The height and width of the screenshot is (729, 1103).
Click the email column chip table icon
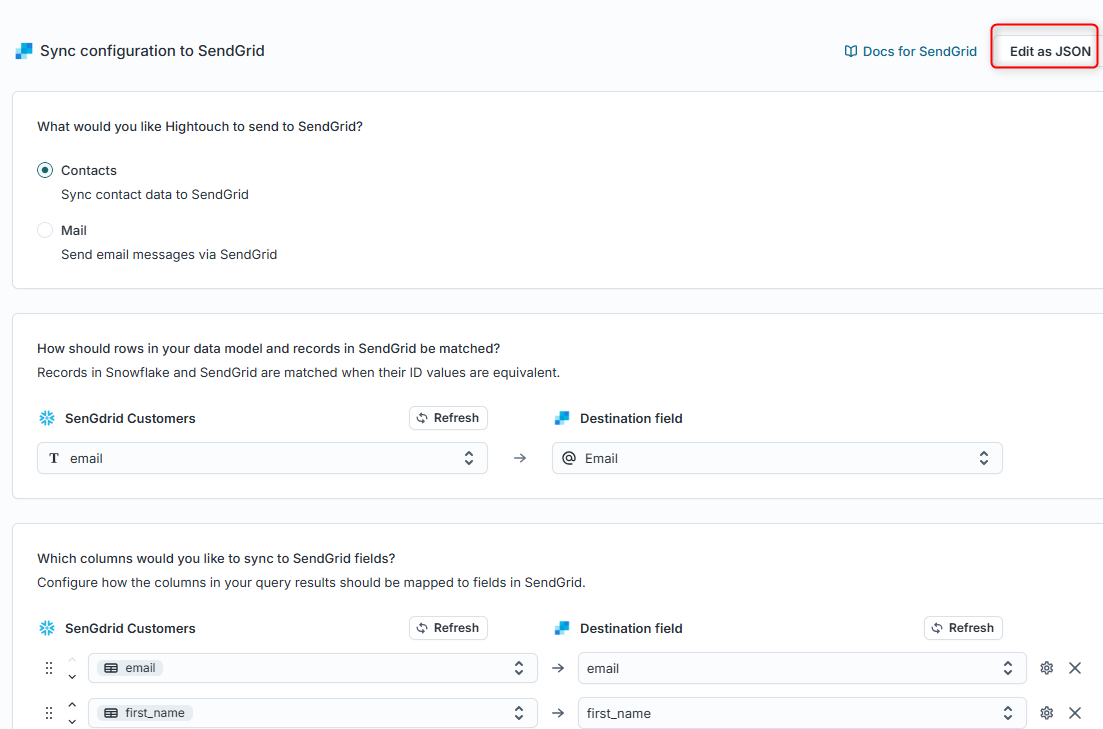111,668
